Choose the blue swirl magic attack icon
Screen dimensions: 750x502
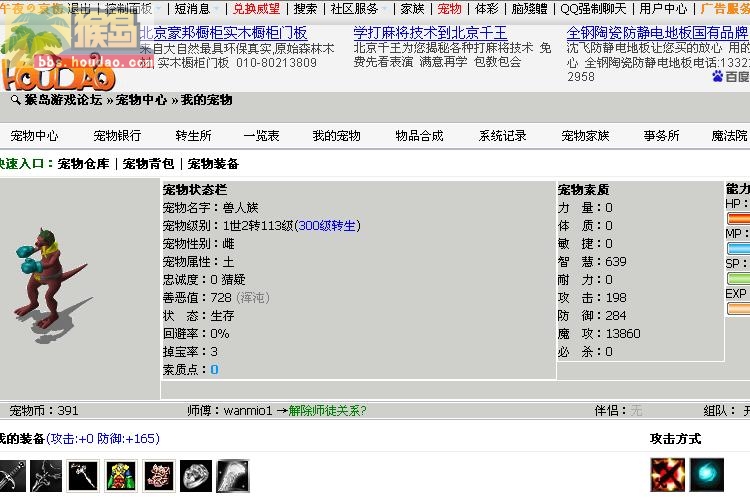pyautogui.click(x=707, y=475)
